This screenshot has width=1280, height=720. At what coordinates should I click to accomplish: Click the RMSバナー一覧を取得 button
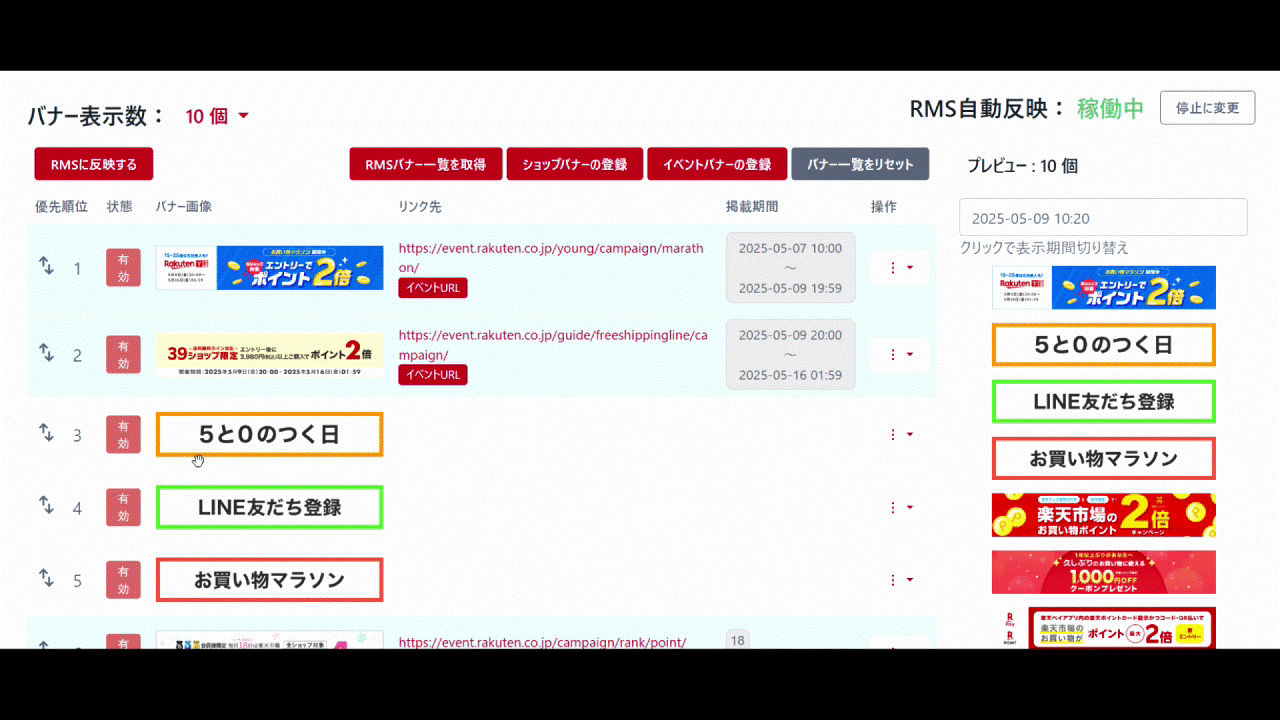(x=426, y=164)
